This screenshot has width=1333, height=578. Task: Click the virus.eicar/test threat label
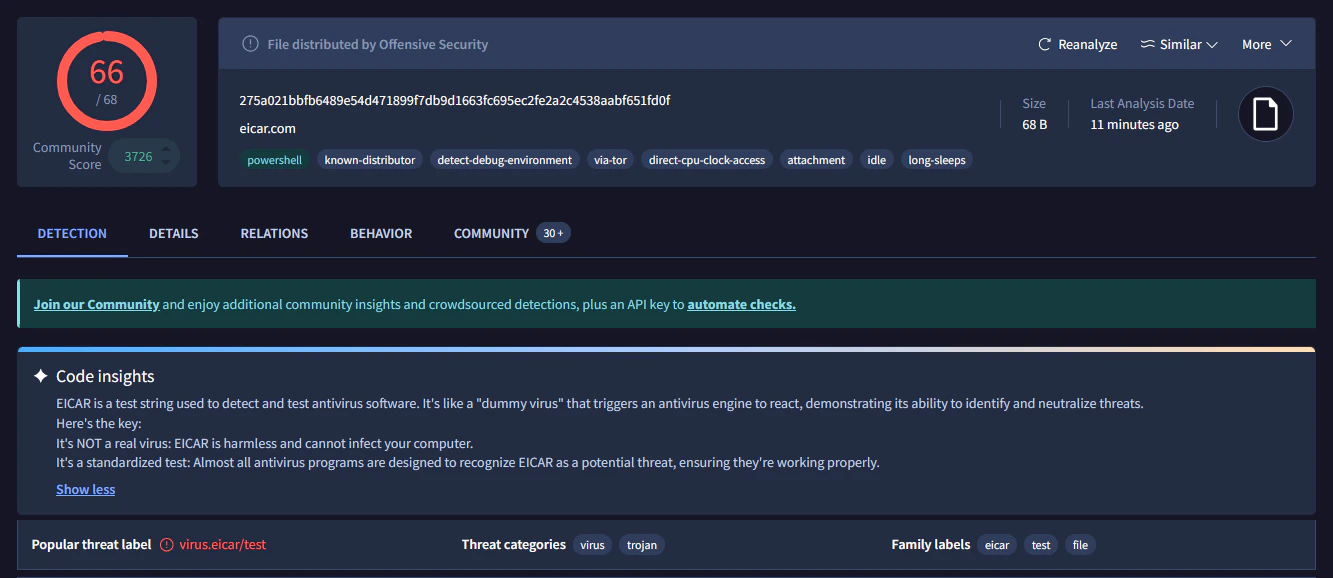click(x=222, y=545)
